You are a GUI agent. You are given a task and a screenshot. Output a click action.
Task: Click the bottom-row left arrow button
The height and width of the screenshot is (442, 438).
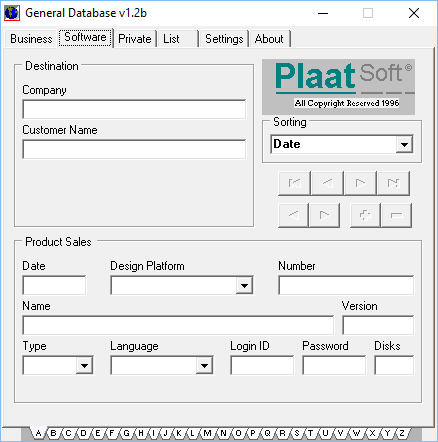click(x=293, y=215)
